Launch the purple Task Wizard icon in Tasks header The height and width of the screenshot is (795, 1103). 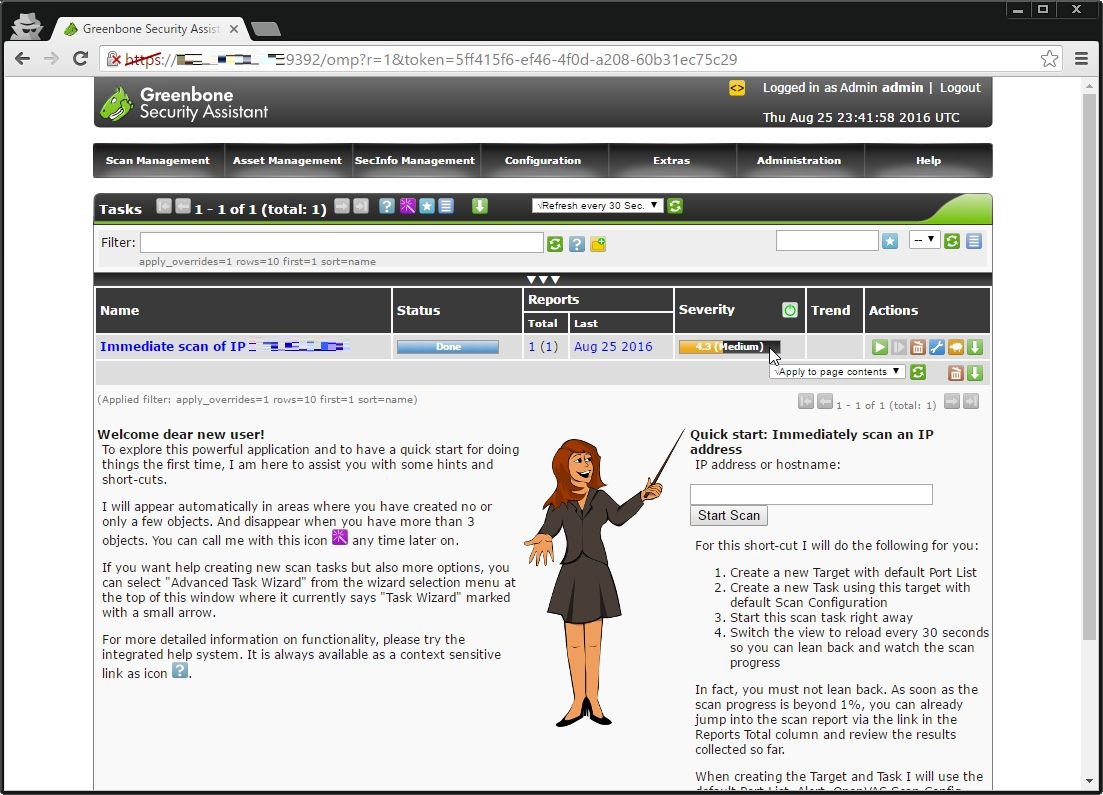[407, 206]
